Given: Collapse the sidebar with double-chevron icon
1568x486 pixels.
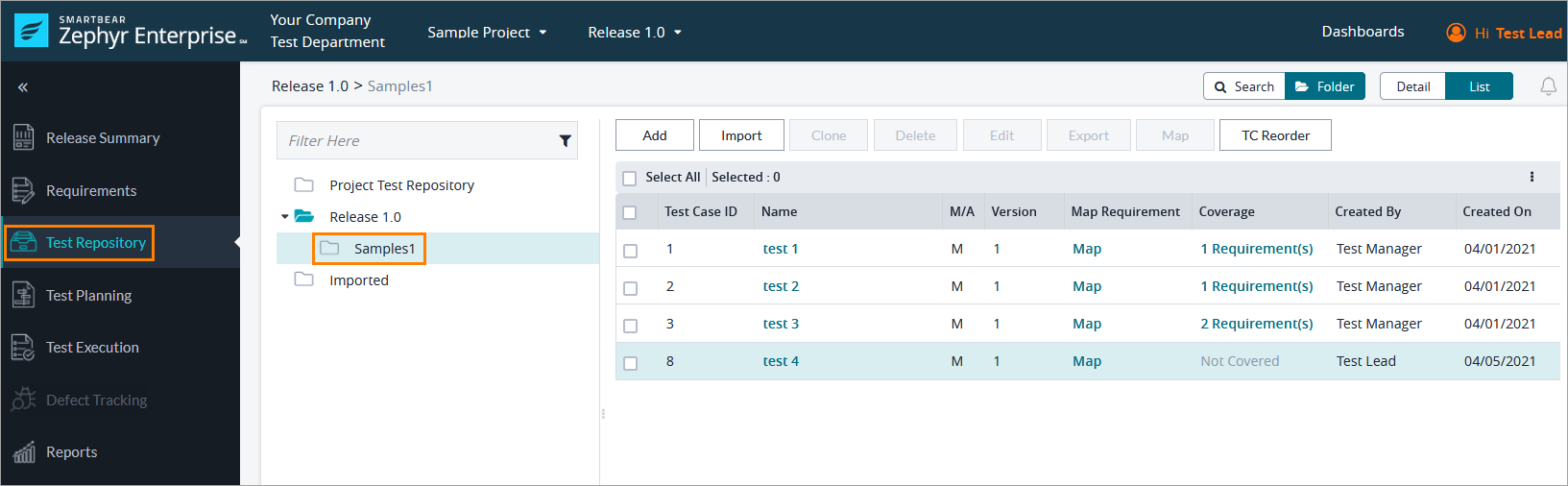Looking at the screenshot, I should pos(23,87).
